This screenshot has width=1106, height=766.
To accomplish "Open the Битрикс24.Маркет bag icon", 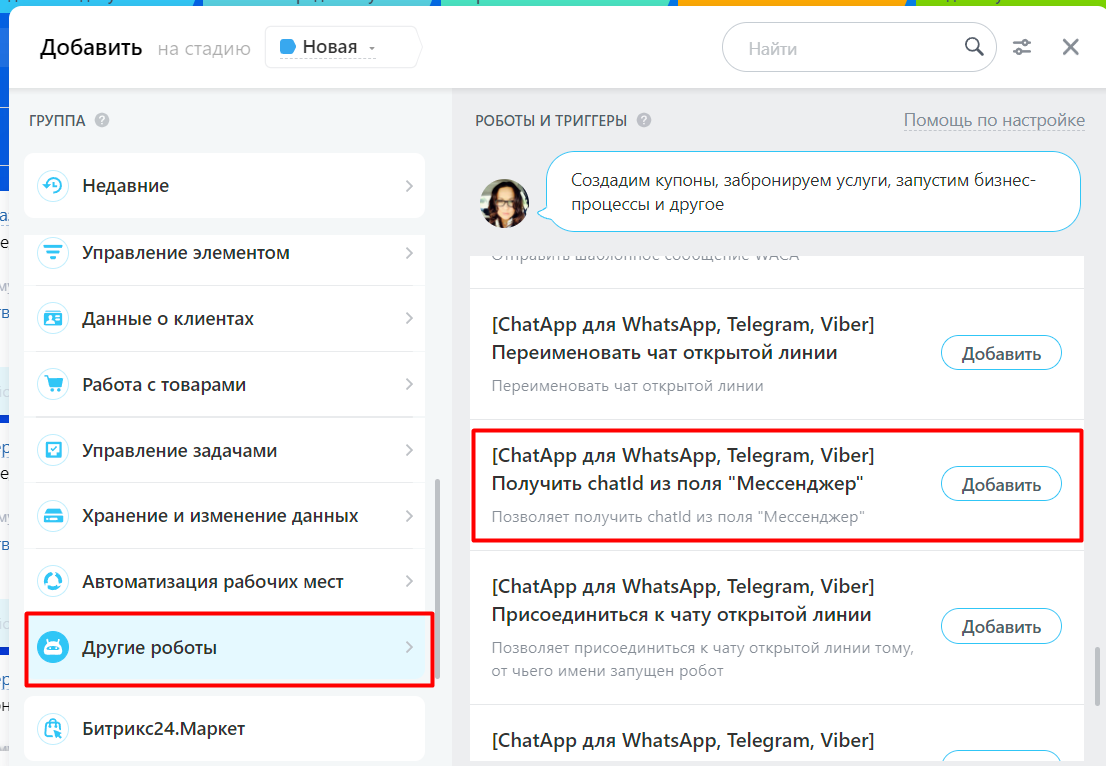I will coord(52,729).
